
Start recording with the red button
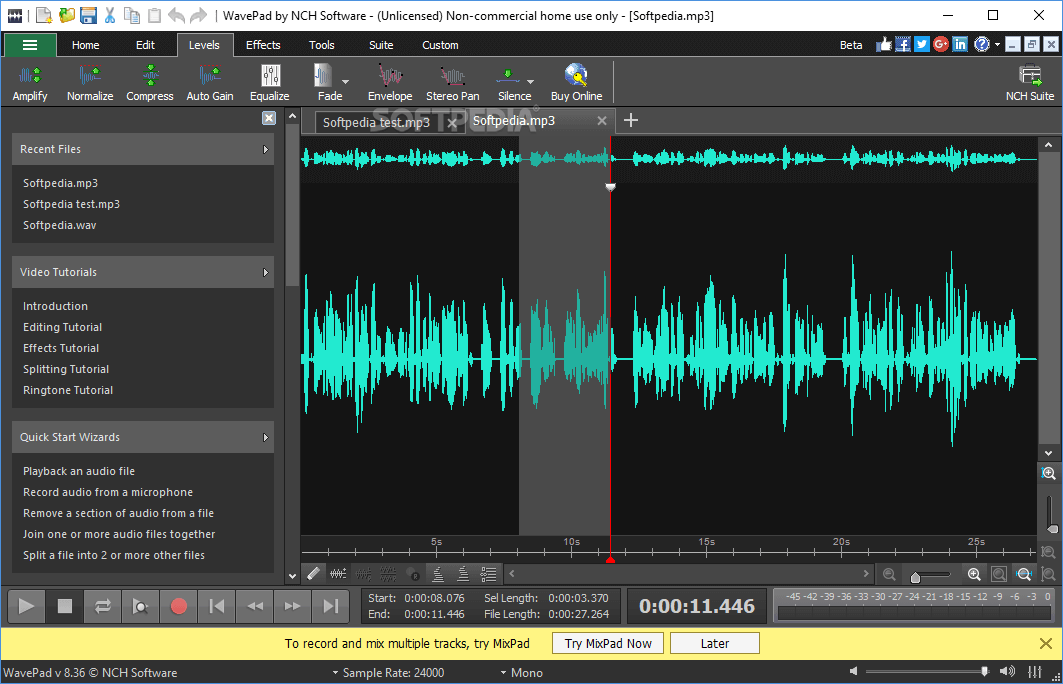[178, 605]
